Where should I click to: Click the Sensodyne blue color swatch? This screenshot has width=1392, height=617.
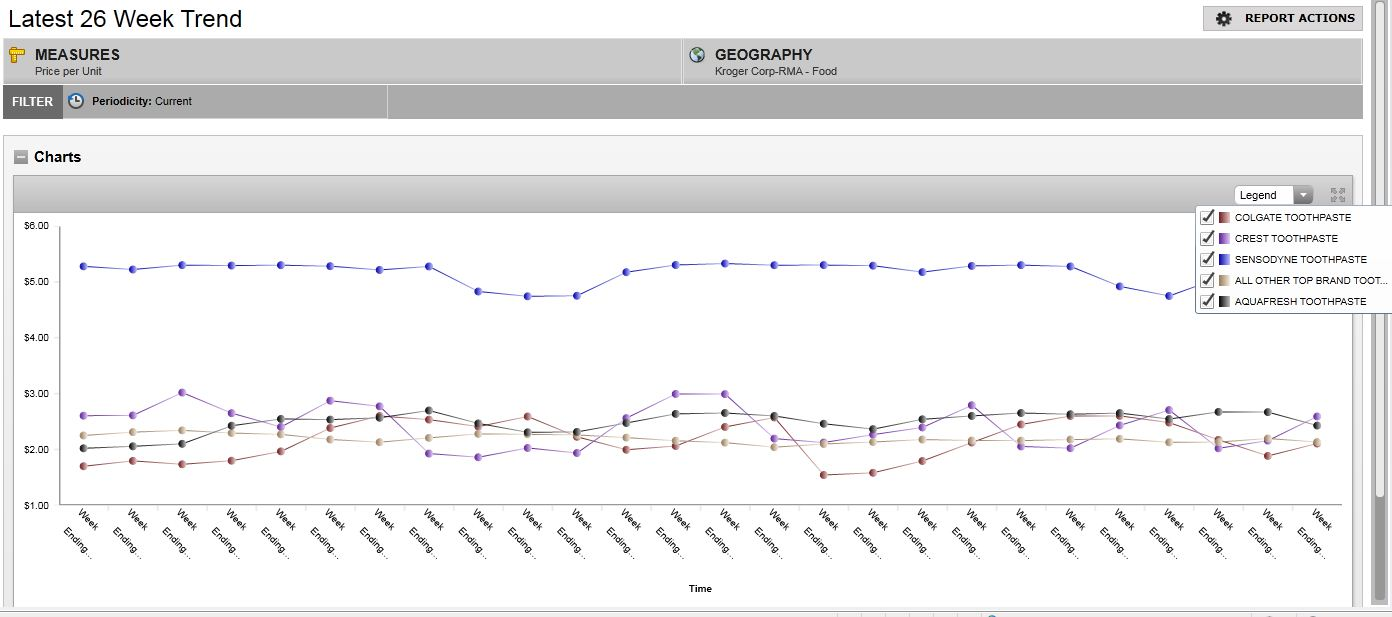click(1225, 259)
